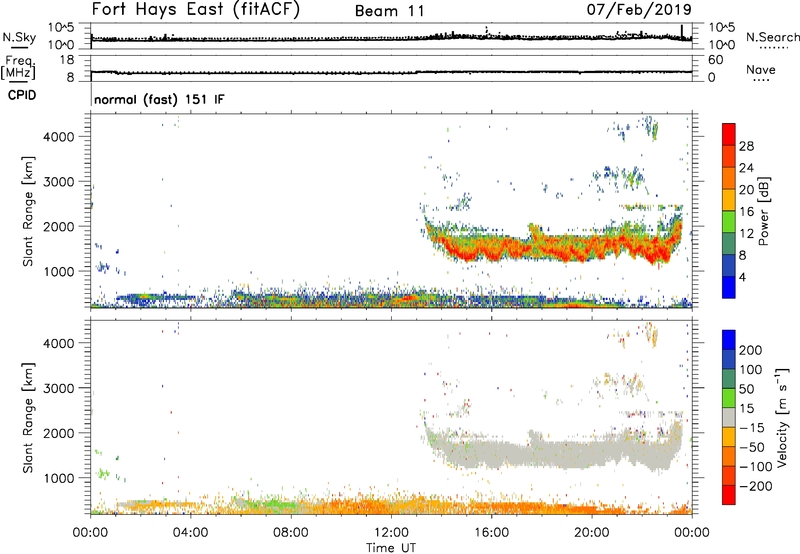The image size is (800, 554).
Task: Click the yellow 16–20 dB Power color segment
Action: coord(729,200)
